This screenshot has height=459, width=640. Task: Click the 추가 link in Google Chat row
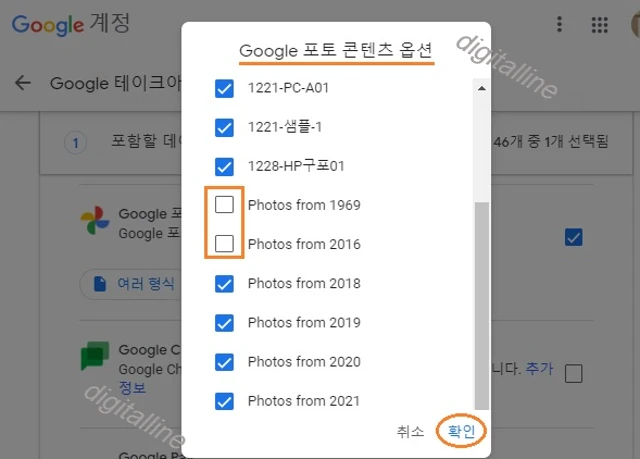(x=540, y=368)
